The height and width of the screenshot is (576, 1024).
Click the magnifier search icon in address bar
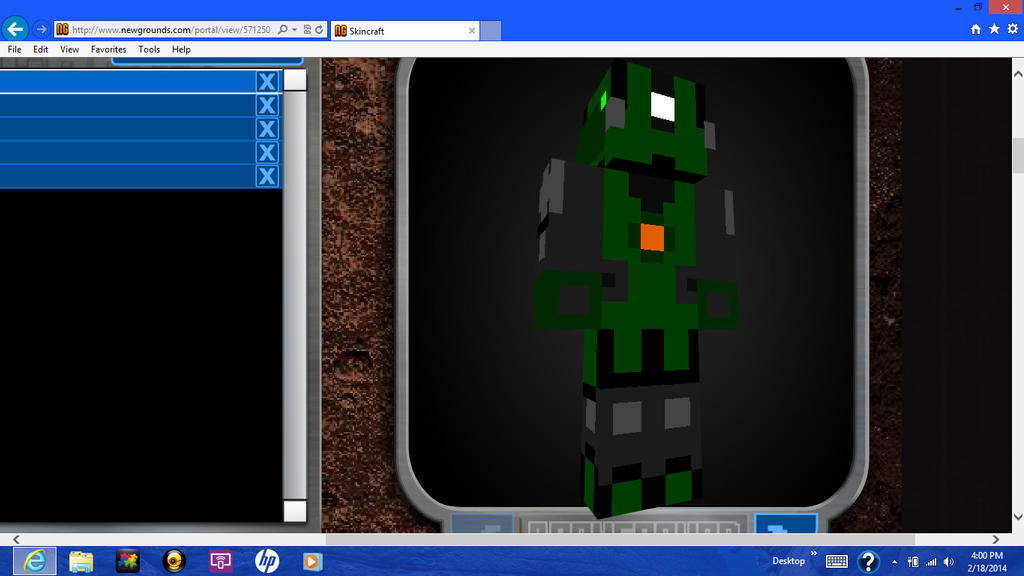pyautogui.click(x=283, y=29)
